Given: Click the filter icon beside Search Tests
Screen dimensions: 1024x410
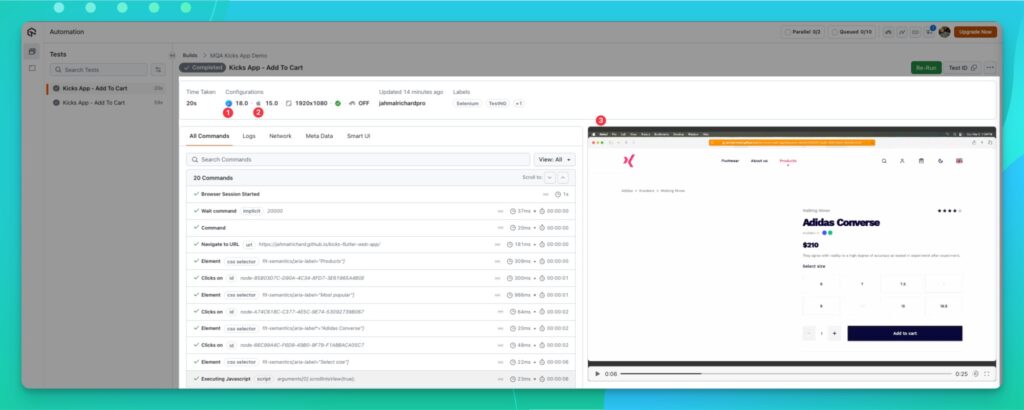Looking at the screenshot, I should [158, 69].
